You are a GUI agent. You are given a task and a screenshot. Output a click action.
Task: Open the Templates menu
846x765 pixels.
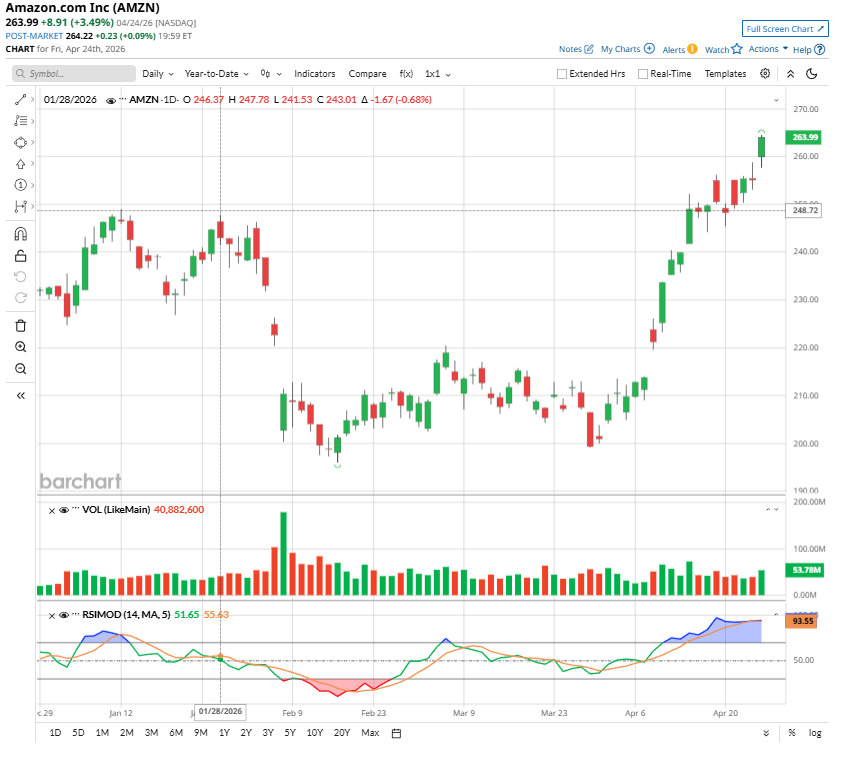(725, 74)
